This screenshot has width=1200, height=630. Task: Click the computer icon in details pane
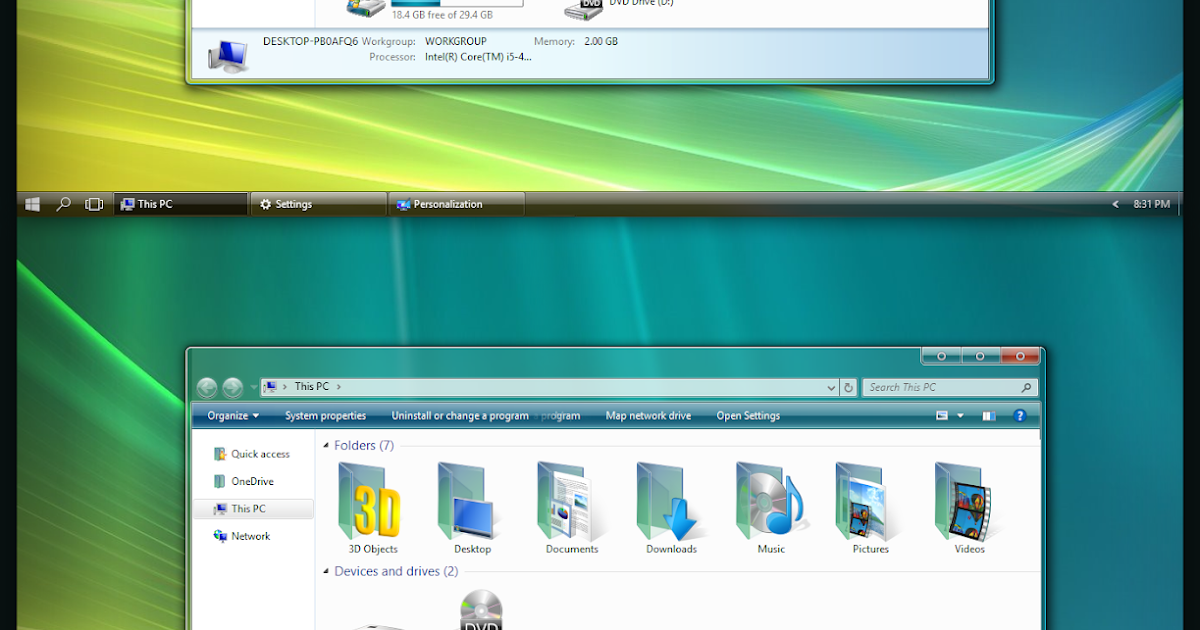tap(228, 54)
